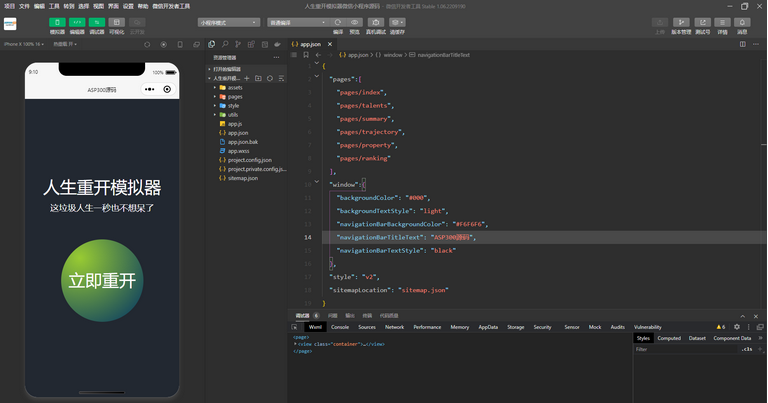Click the #F6F6F6 color value in code
Screen dimensions: 768x403
468,224
